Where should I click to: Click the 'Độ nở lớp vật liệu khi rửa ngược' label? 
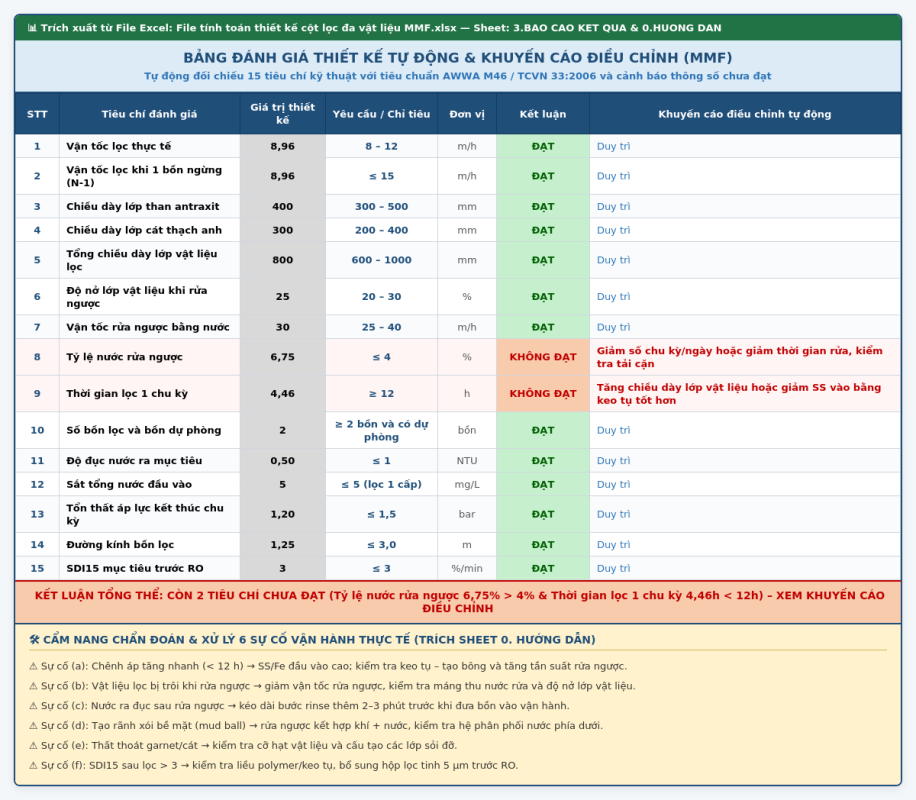(137, 297)
